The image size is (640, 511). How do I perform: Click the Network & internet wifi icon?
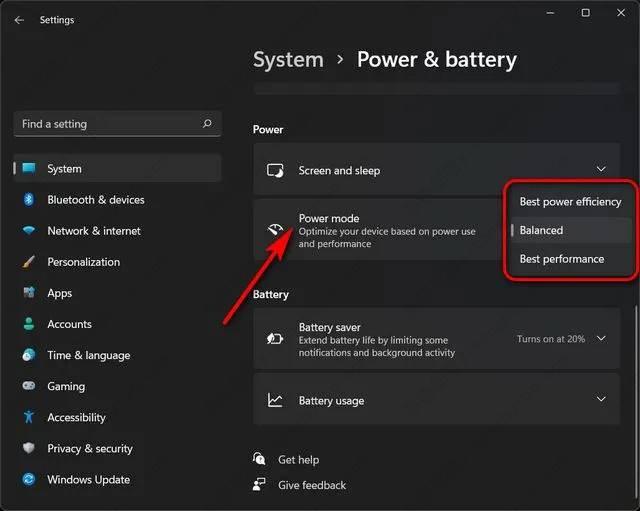[28, 231]
